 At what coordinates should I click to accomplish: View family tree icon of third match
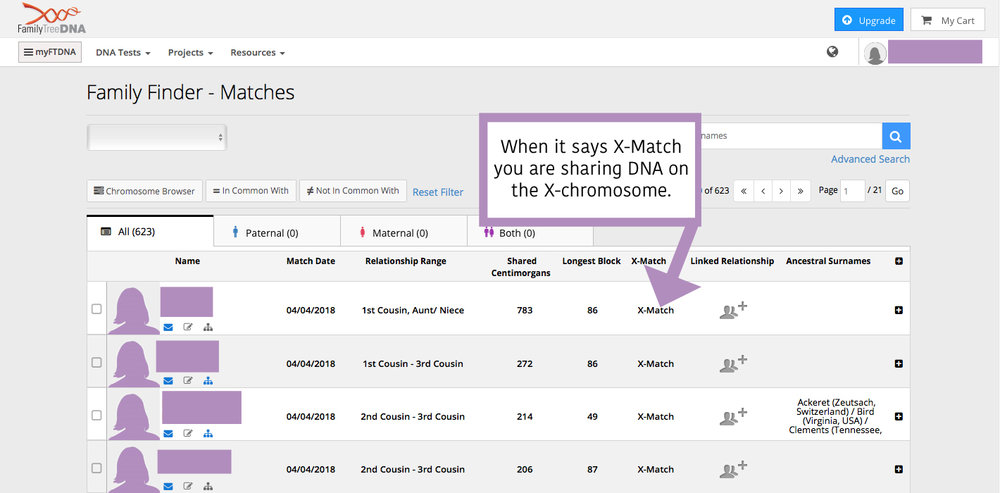coord(208,434)
